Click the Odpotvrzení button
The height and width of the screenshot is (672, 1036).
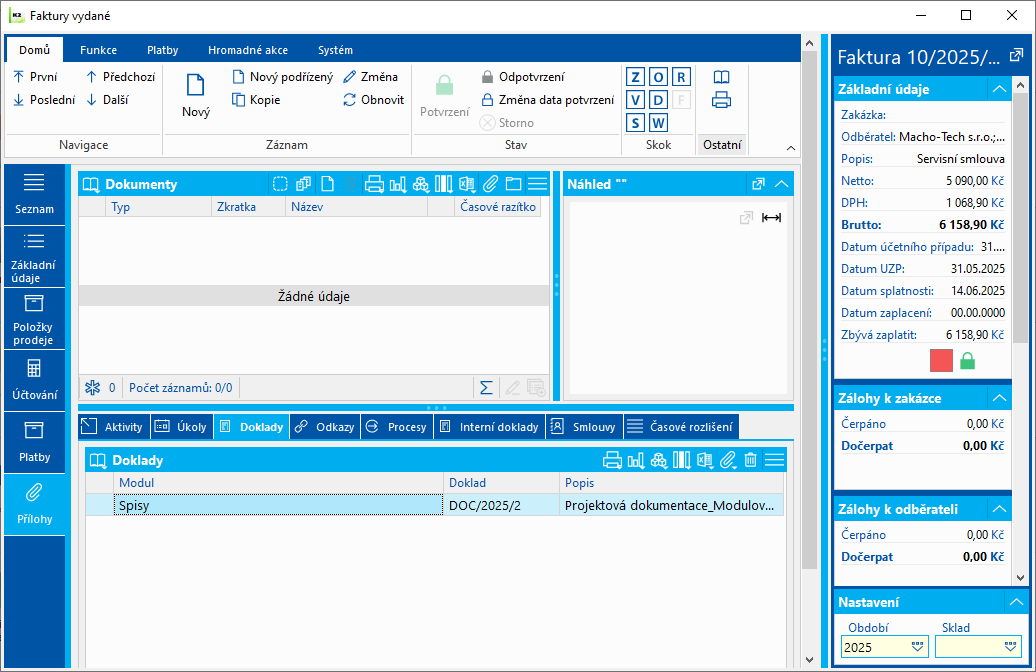tap(523, 77)
